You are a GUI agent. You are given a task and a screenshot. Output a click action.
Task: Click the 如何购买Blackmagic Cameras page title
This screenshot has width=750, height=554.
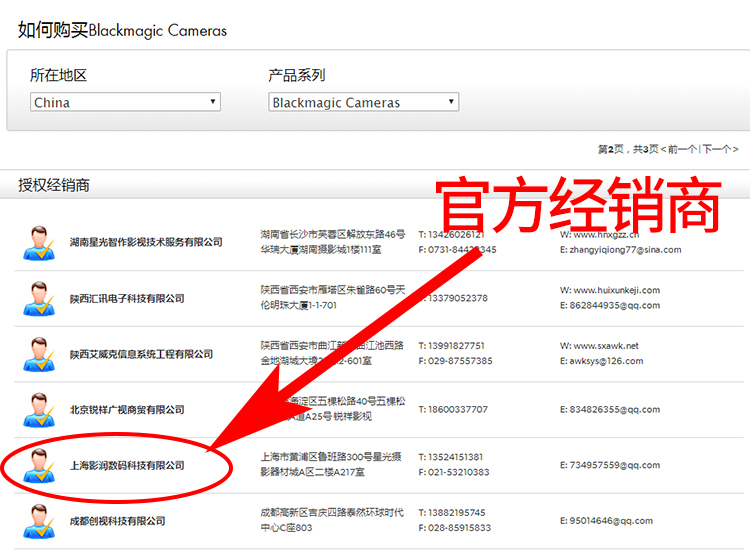(122, 30)
